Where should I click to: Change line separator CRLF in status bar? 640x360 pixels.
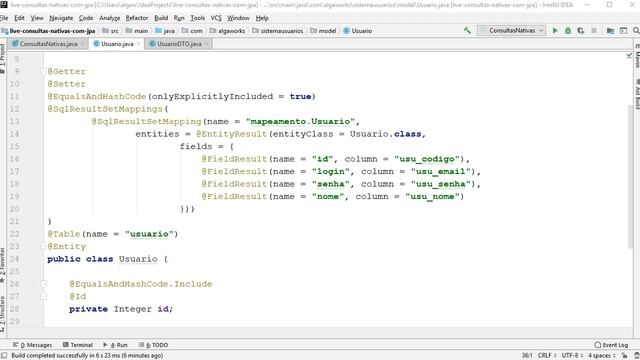pos(547,356)
